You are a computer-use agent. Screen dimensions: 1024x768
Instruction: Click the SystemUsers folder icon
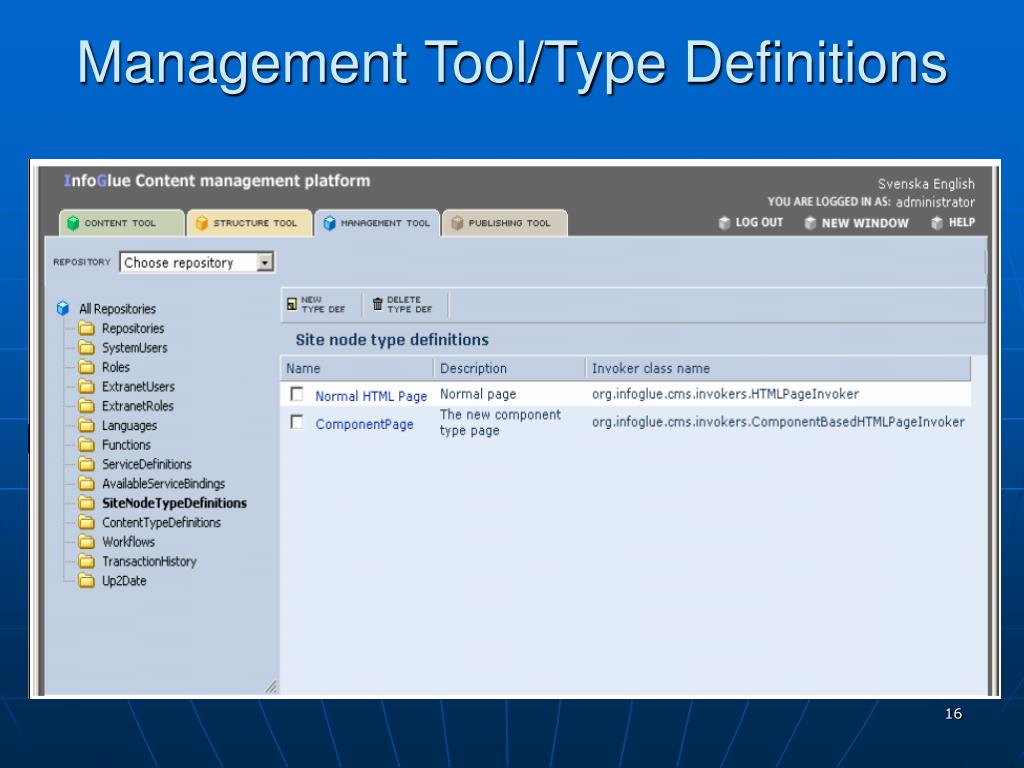pos(86,347)
